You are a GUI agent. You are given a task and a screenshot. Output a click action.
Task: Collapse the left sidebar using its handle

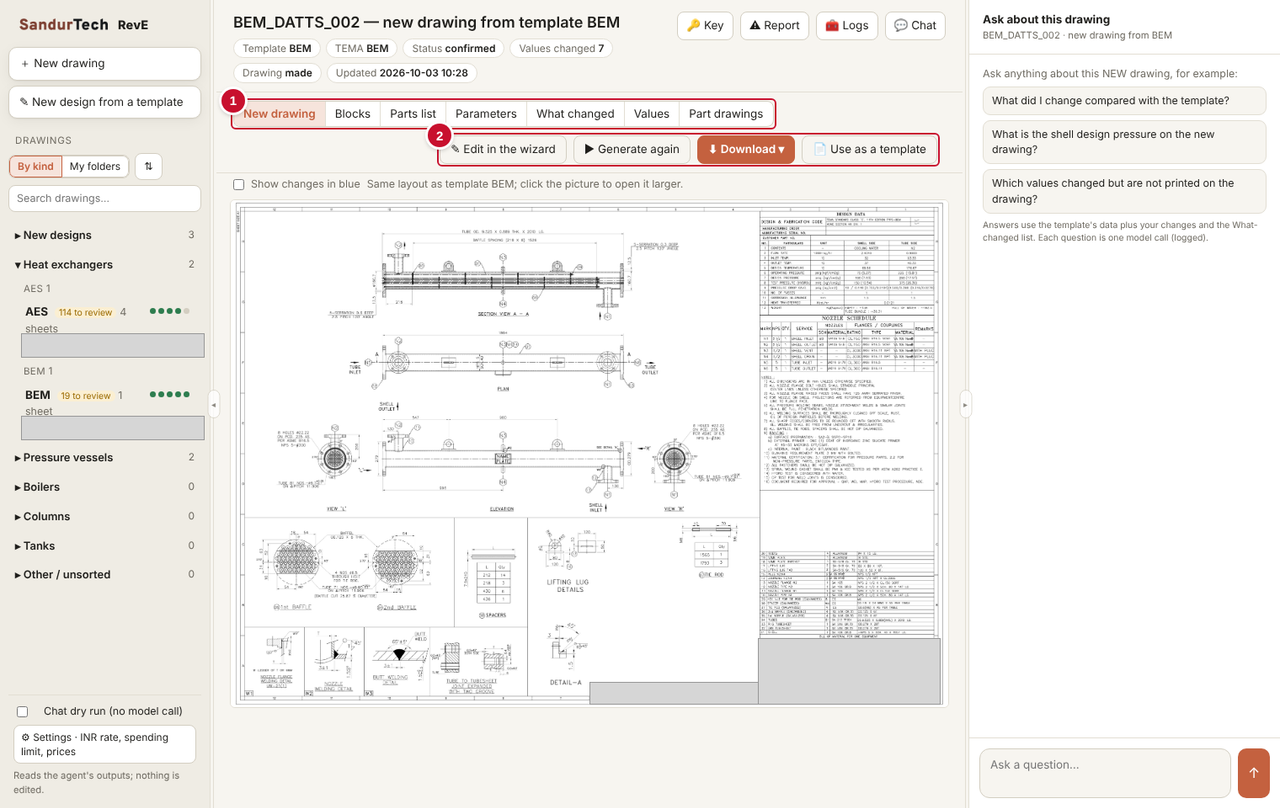214,403
